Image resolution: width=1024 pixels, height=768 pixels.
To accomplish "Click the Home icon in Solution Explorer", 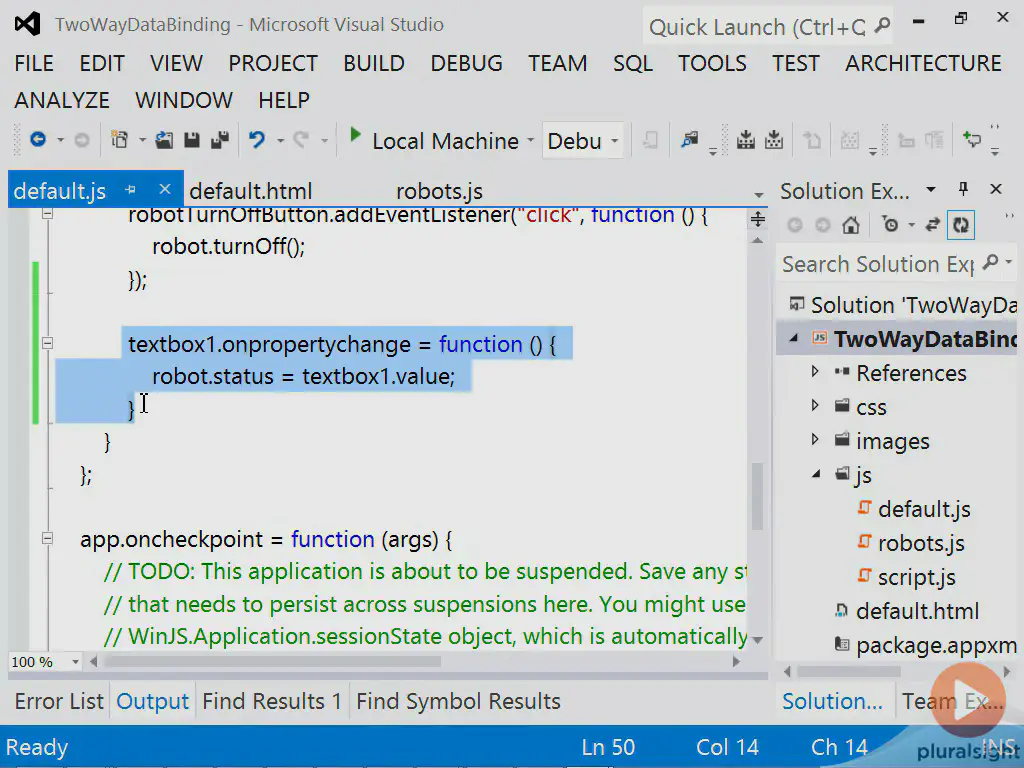I will 850,225.
